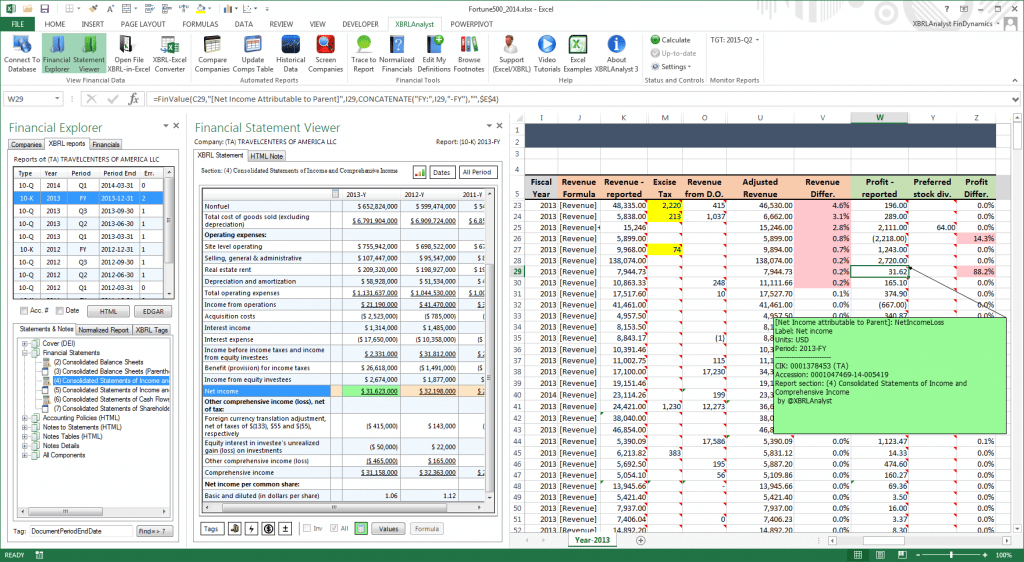
Task: Click the Dates button in Statement Viewer
Action: [441, 172]
